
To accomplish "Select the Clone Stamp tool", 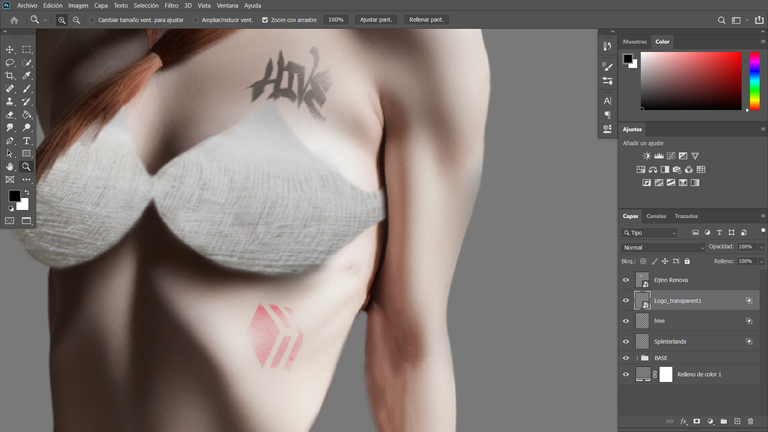I will click(10, 101).
